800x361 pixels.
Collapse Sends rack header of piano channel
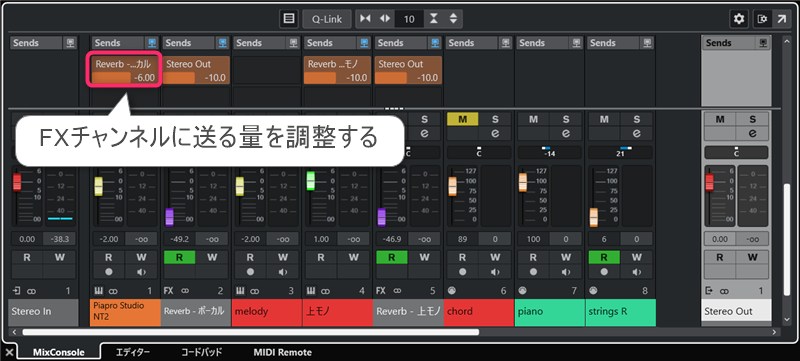543,43
